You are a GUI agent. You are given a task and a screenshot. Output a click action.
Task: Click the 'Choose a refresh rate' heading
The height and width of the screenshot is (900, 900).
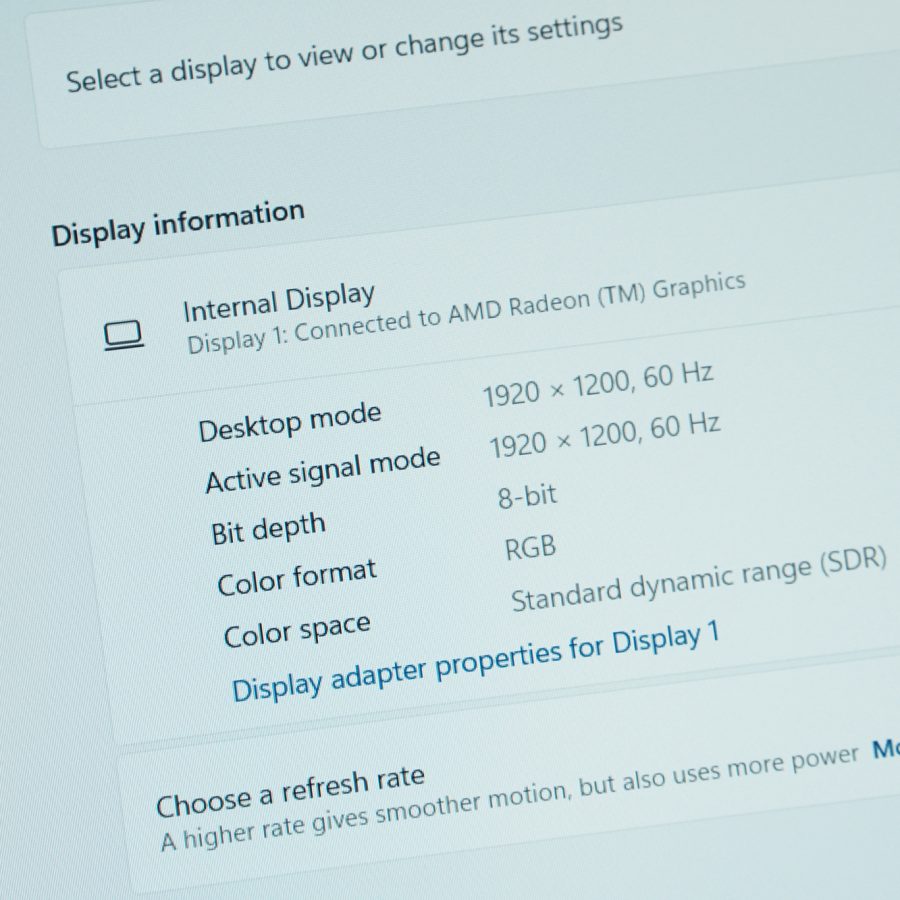(290, 792)
